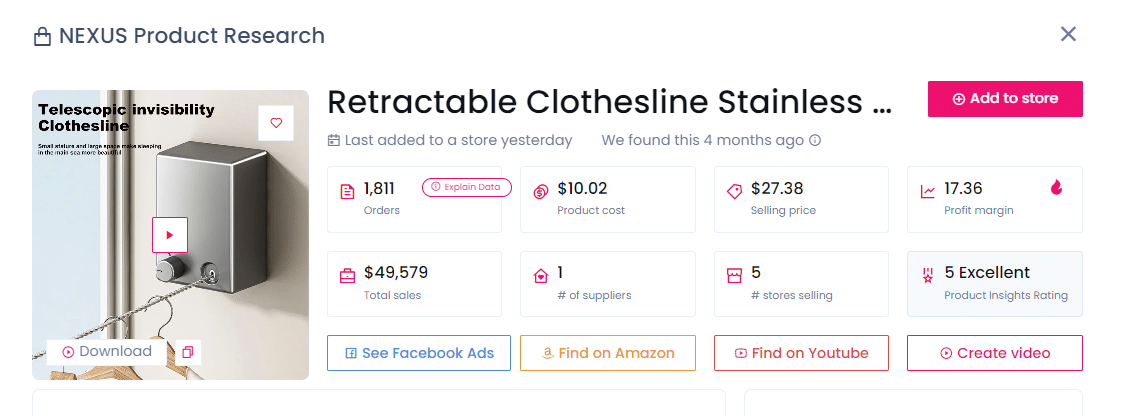The height and width of the screenshot is (416, 1129).
Task: Click the stores selling shop icon
Action: tap(734, 276)
